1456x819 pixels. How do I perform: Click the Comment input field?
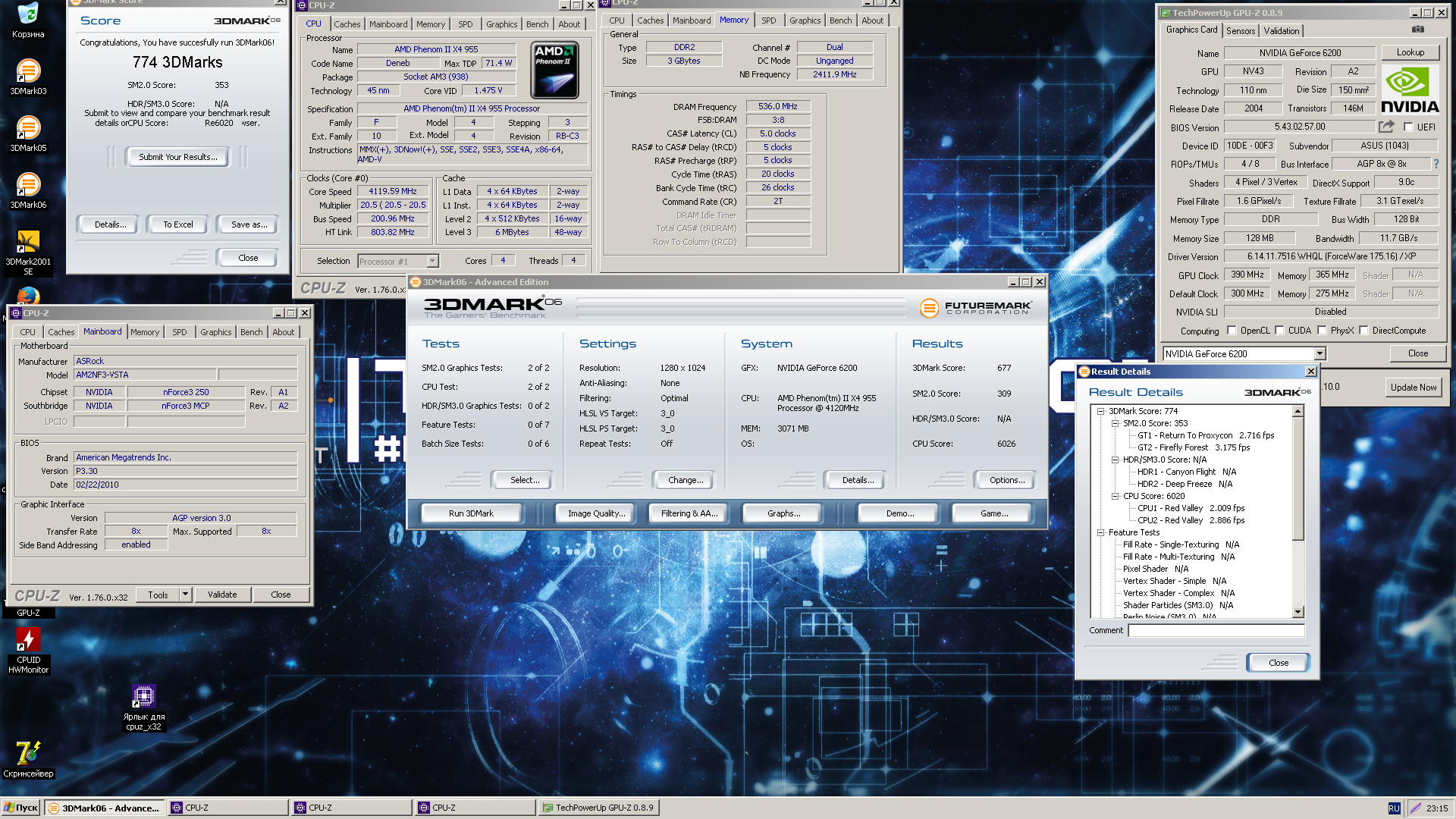click(x=1216, y=630)
